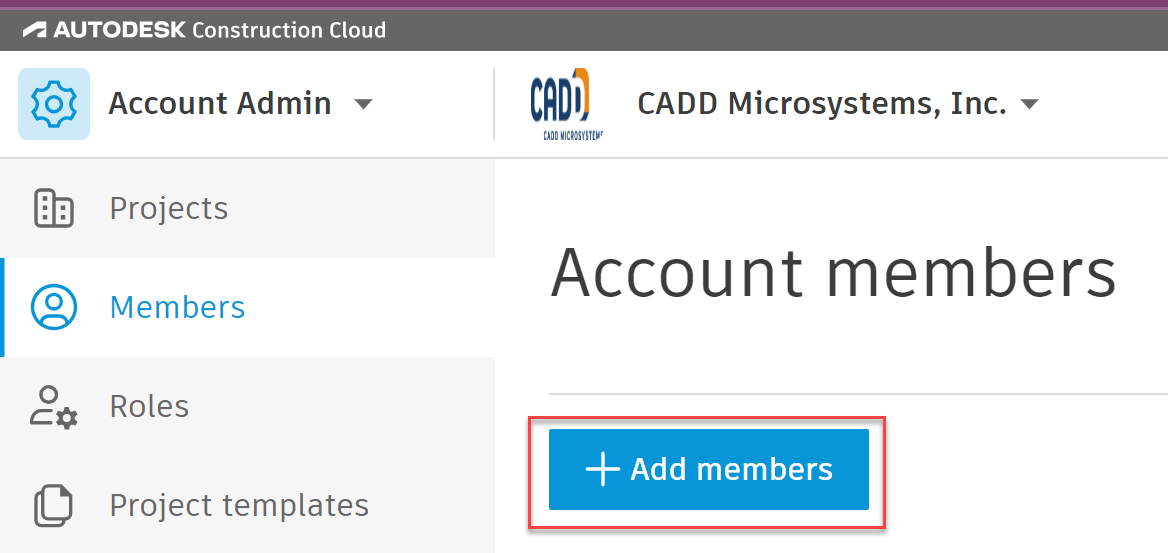This screenshot has width=1168, height=553.
Task: Click the Construction Cloud wordmark in header
Action: pyautogui.click(x=288, y=30)
